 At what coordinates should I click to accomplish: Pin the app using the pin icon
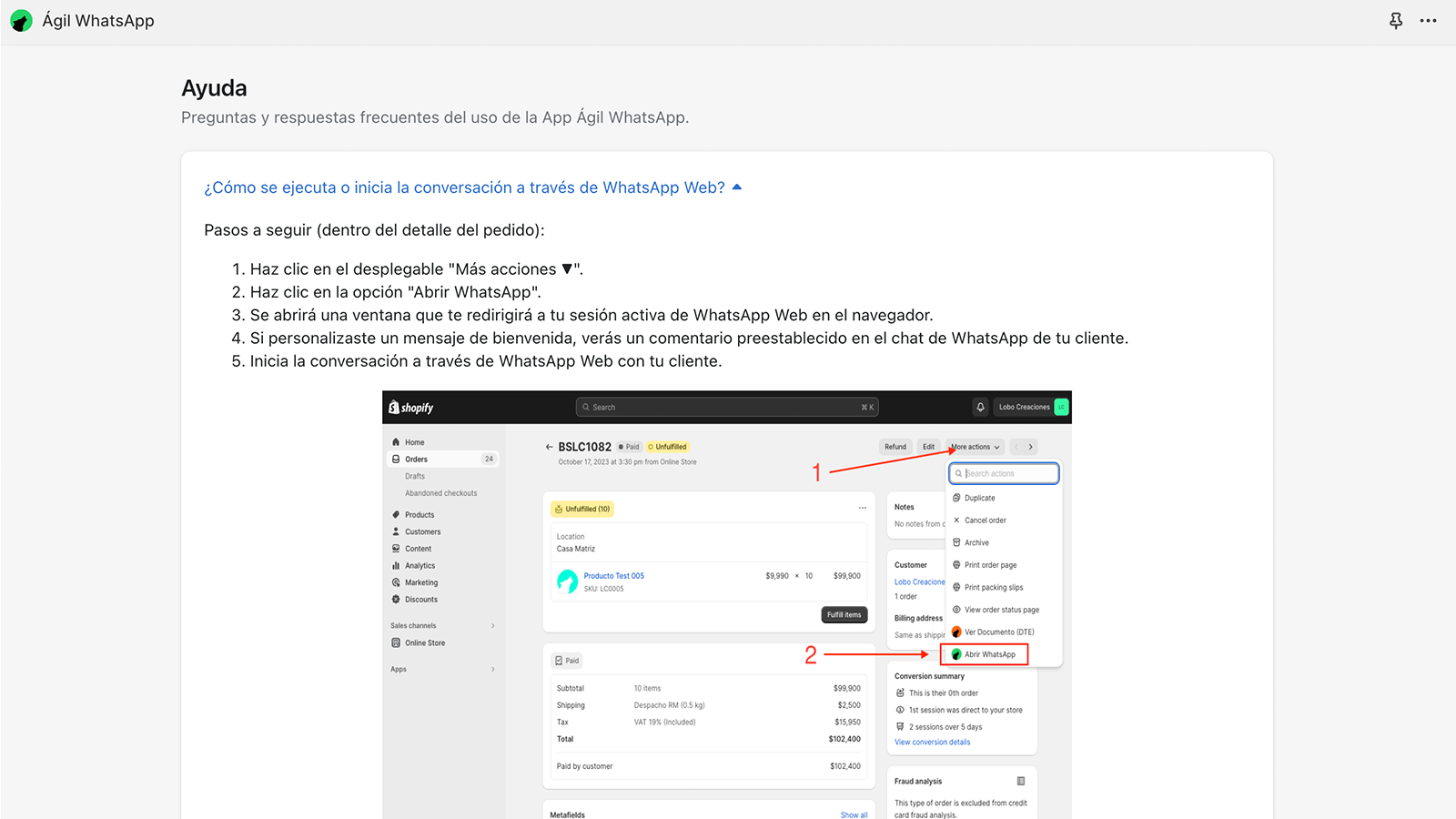point(1396,21)
